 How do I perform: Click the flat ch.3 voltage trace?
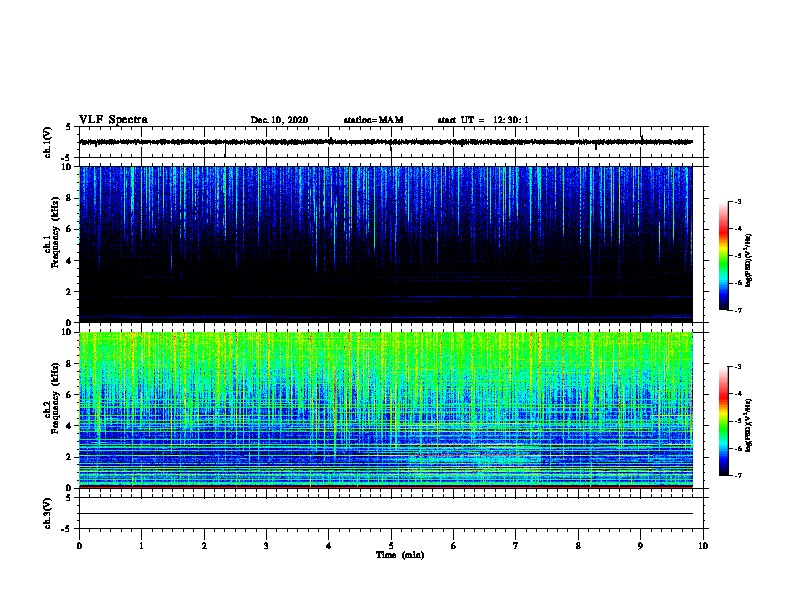(386, 514)
